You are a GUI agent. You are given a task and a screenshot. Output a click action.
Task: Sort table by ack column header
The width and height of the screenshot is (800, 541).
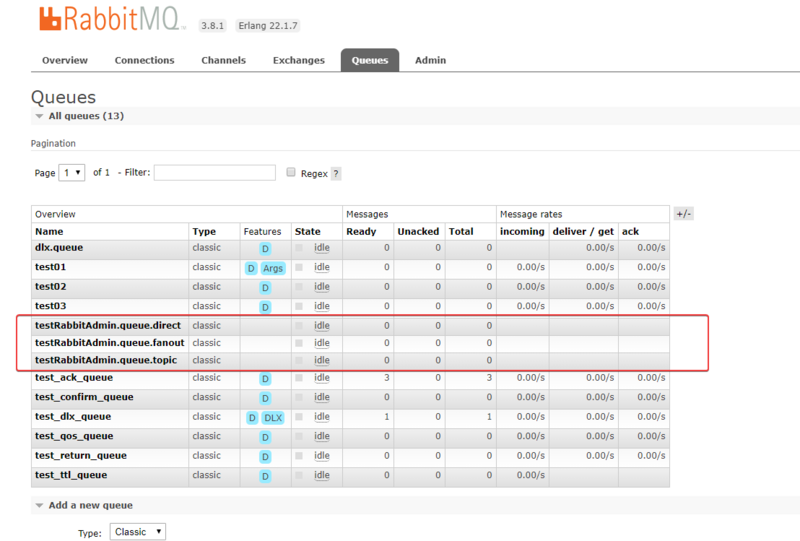[x=630, y=231]
